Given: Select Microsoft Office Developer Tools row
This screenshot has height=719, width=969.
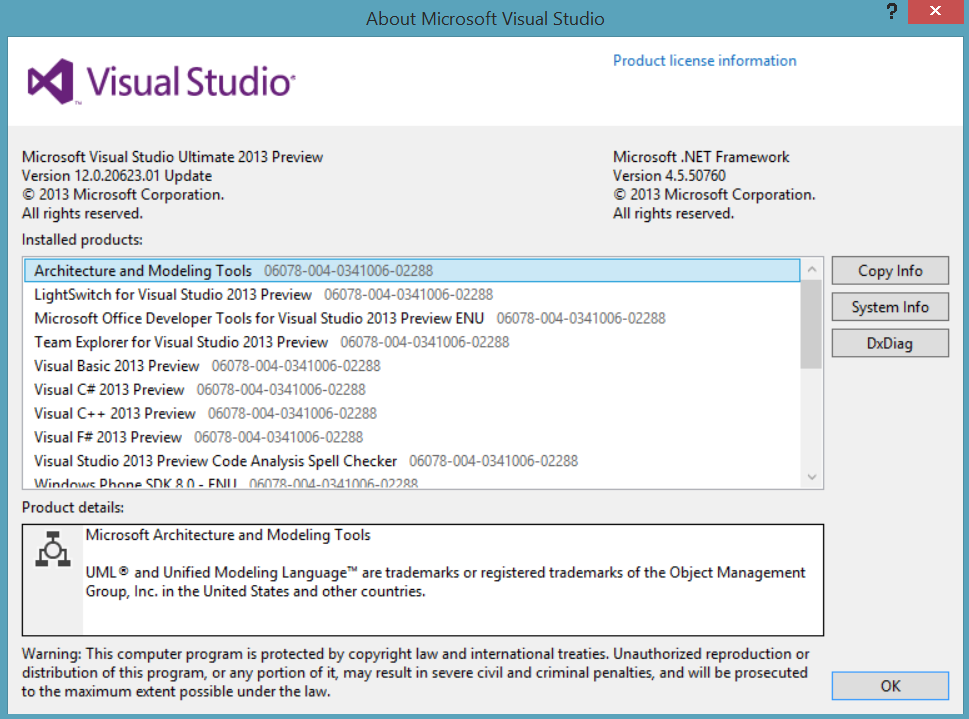Looking at the screenshot, I should point(412,318).
